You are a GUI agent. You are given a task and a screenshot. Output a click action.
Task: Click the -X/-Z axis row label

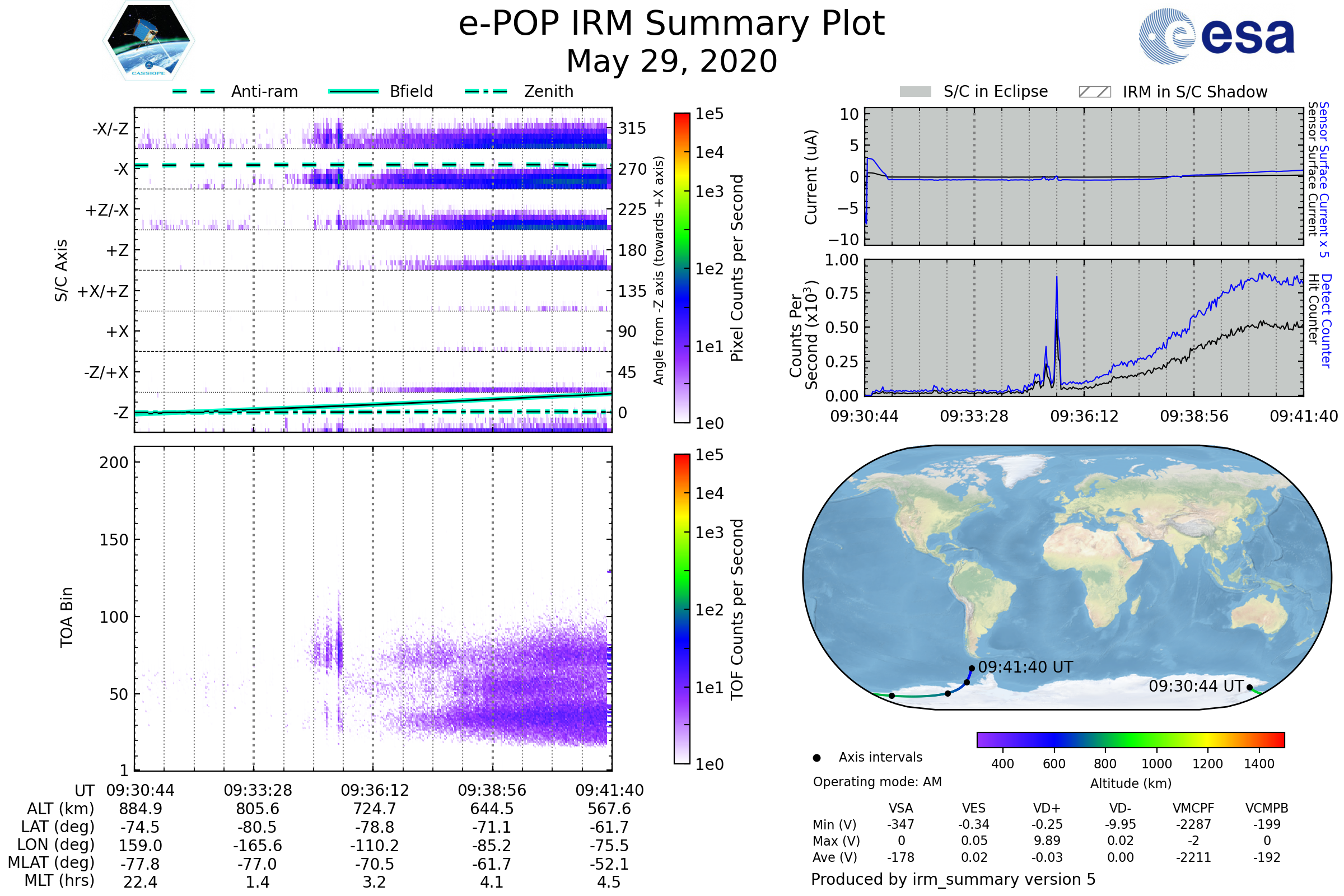point(110,129)
